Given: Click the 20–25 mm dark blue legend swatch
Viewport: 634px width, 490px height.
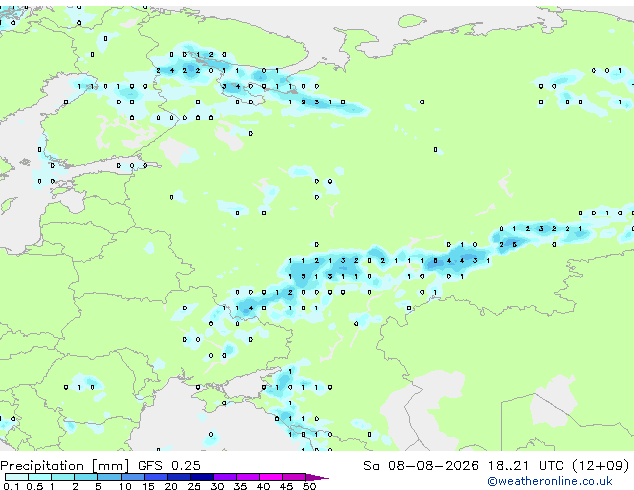Looking at the screenshot, I should (179, 477).
